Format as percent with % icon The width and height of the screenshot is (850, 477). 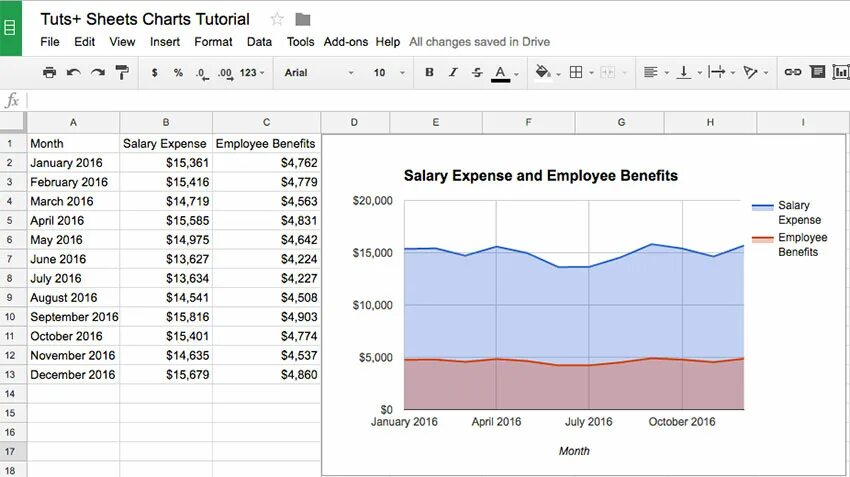point(178,72)
